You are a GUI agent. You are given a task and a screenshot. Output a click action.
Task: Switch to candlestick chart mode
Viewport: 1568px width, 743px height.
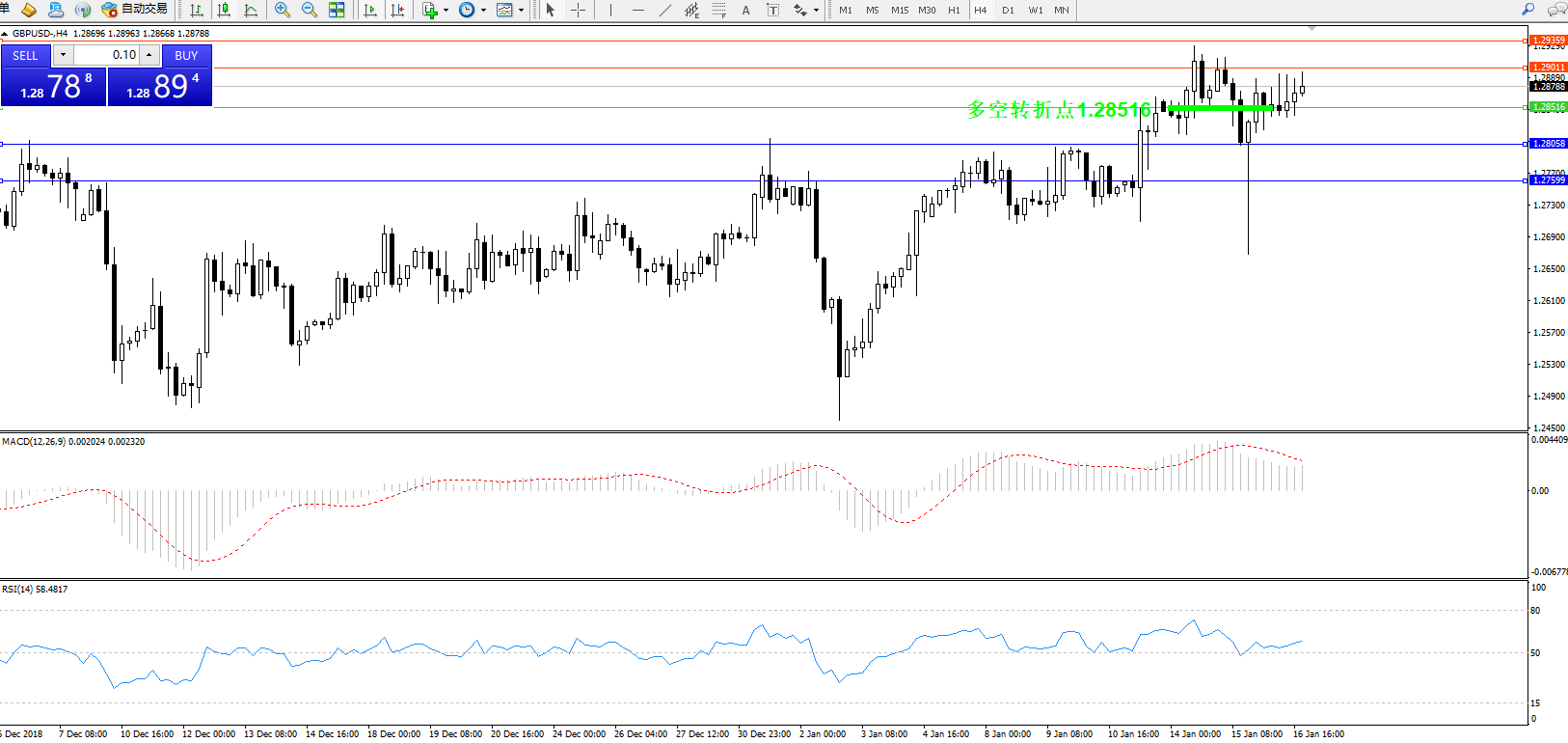(x=224, y=10)
